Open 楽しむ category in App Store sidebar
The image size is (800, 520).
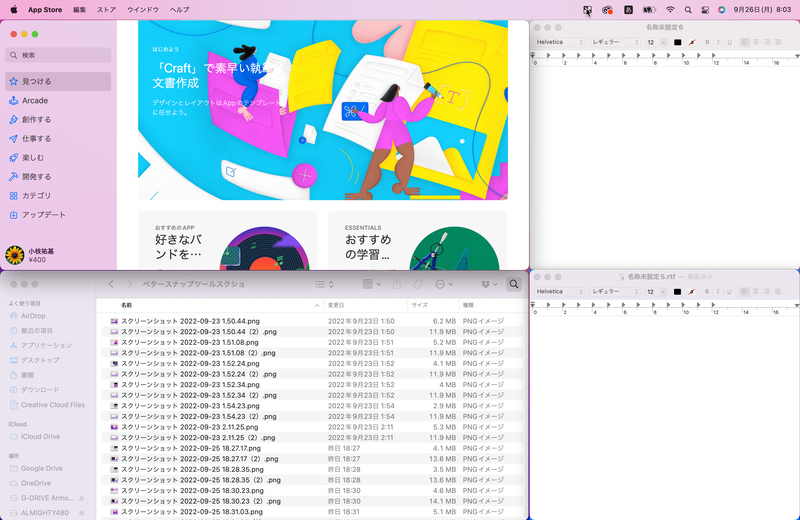tap(58, 158)
